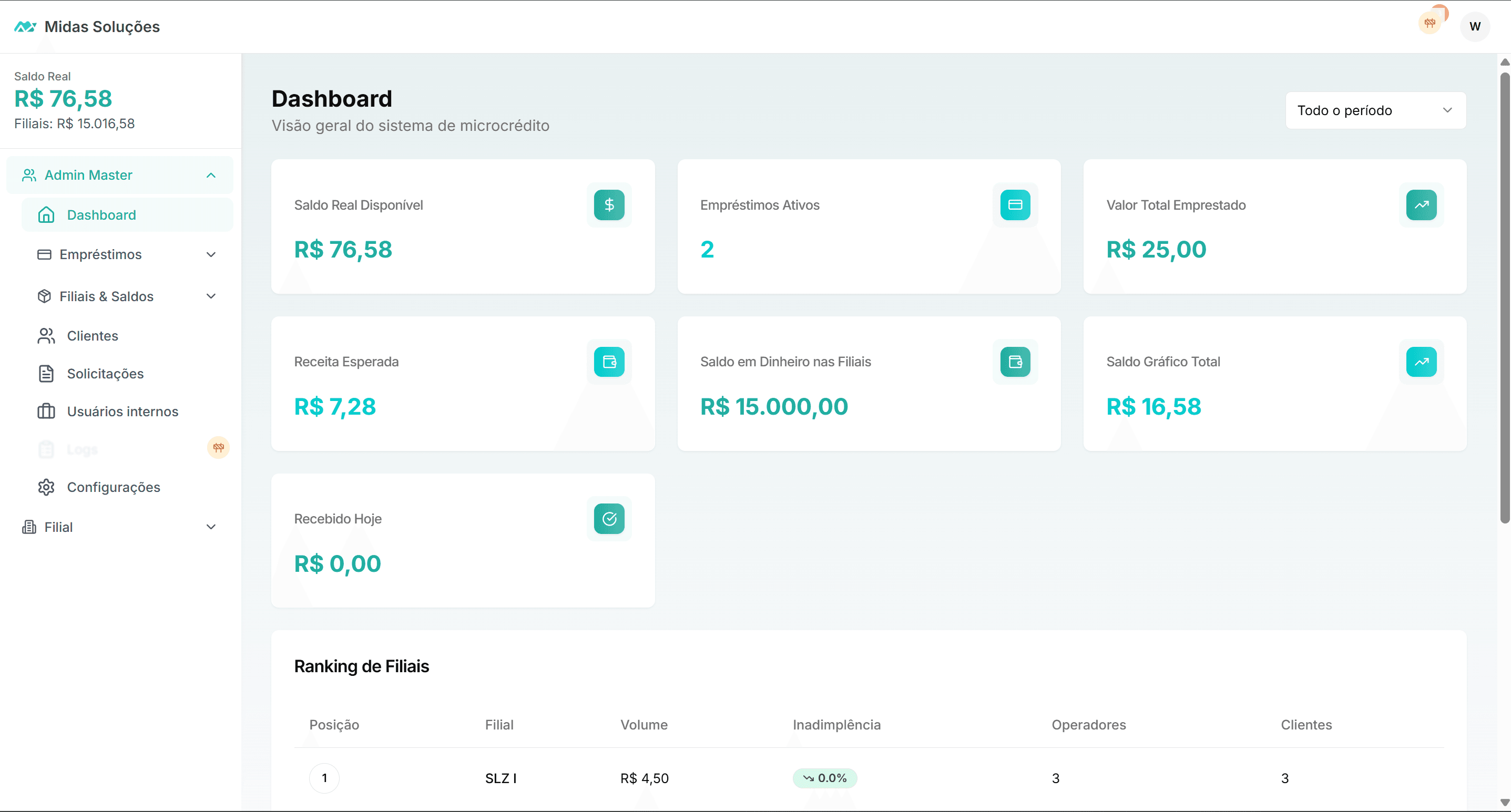Viewport: 1511px width, 812px height.
Task: Open the Todo o período dropdown
Action: tap(1375, 110)
